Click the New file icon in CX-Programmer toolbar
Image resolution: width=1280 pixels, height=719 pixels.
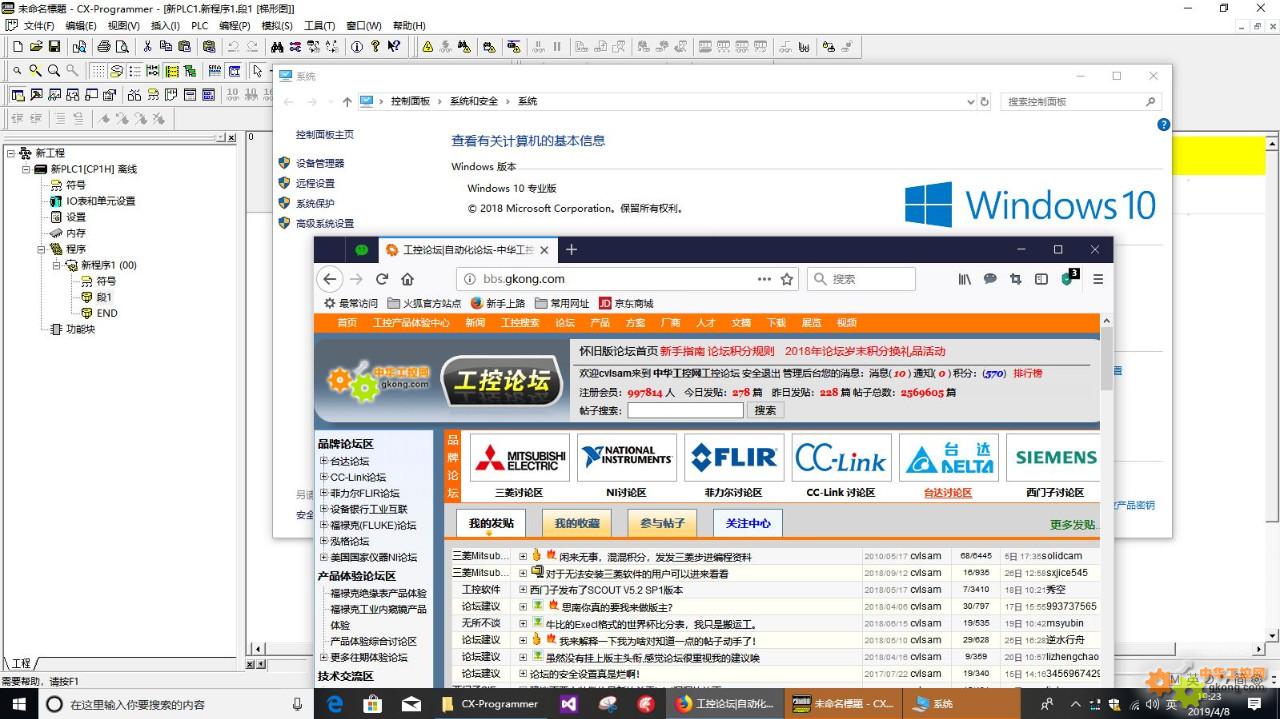point(17,46)
